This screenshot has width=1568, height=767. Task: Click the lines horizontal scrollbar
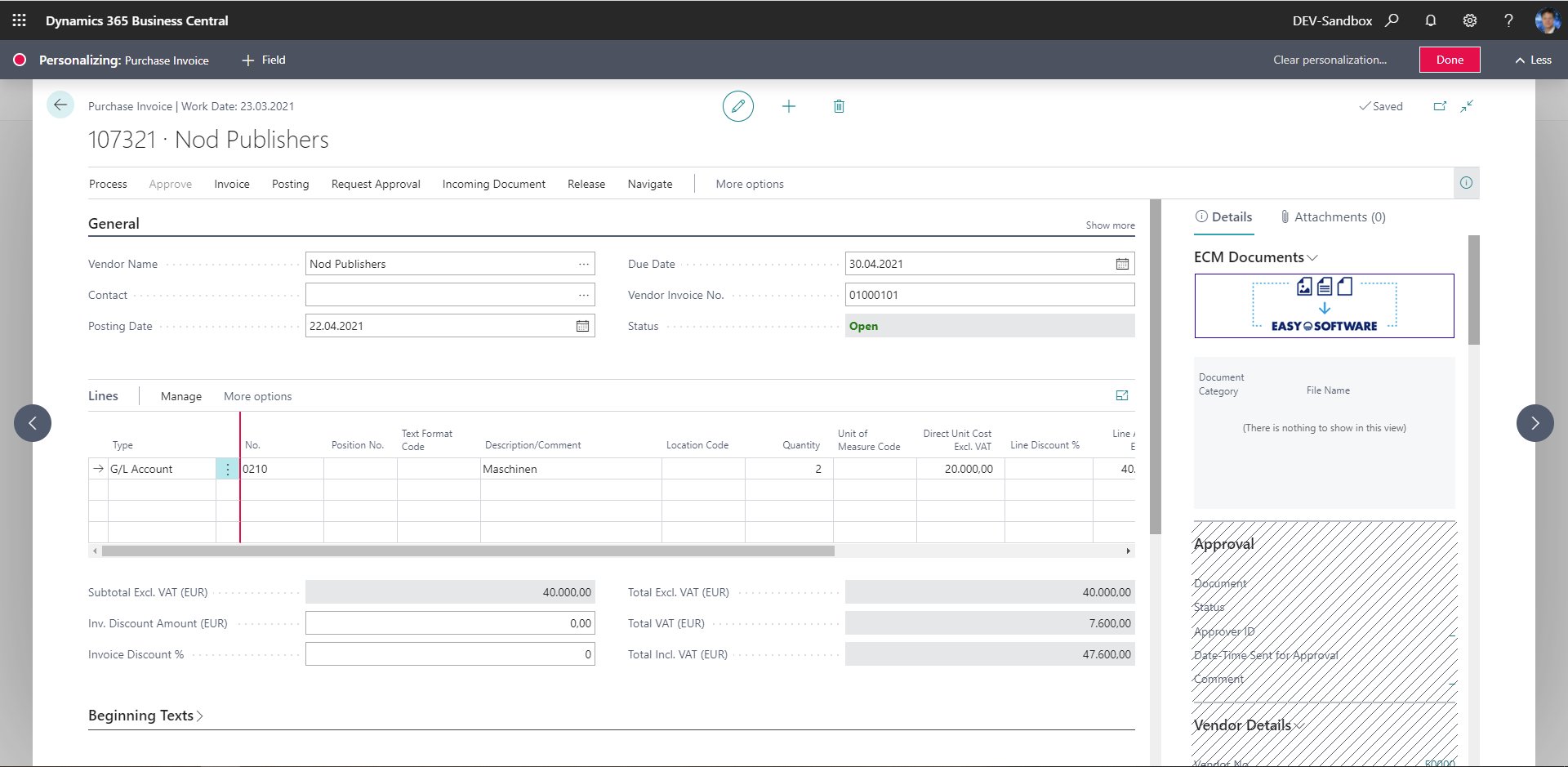468,551
